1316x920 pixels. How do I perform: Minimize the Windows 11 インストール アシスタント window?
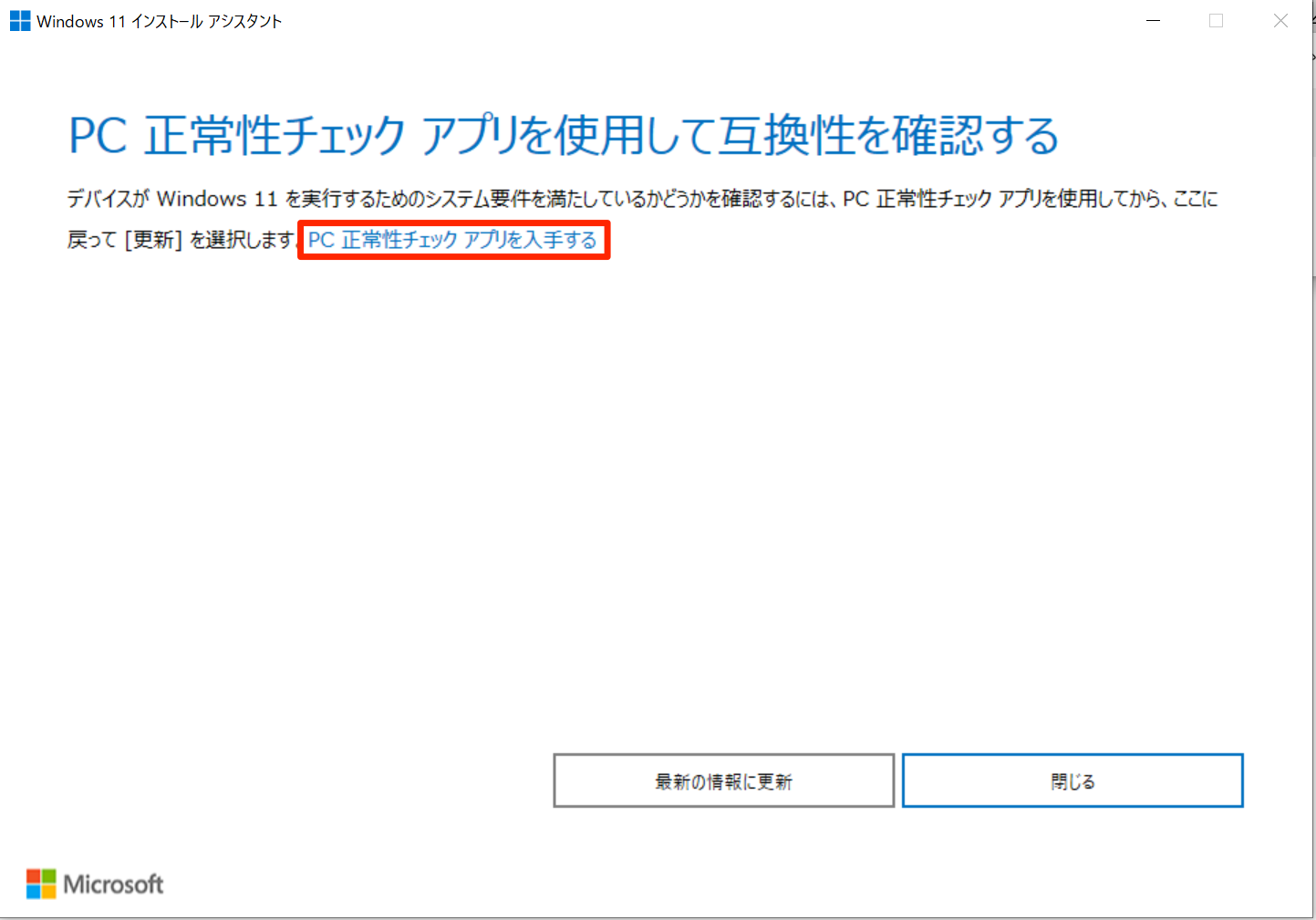tap(1154, 21)
